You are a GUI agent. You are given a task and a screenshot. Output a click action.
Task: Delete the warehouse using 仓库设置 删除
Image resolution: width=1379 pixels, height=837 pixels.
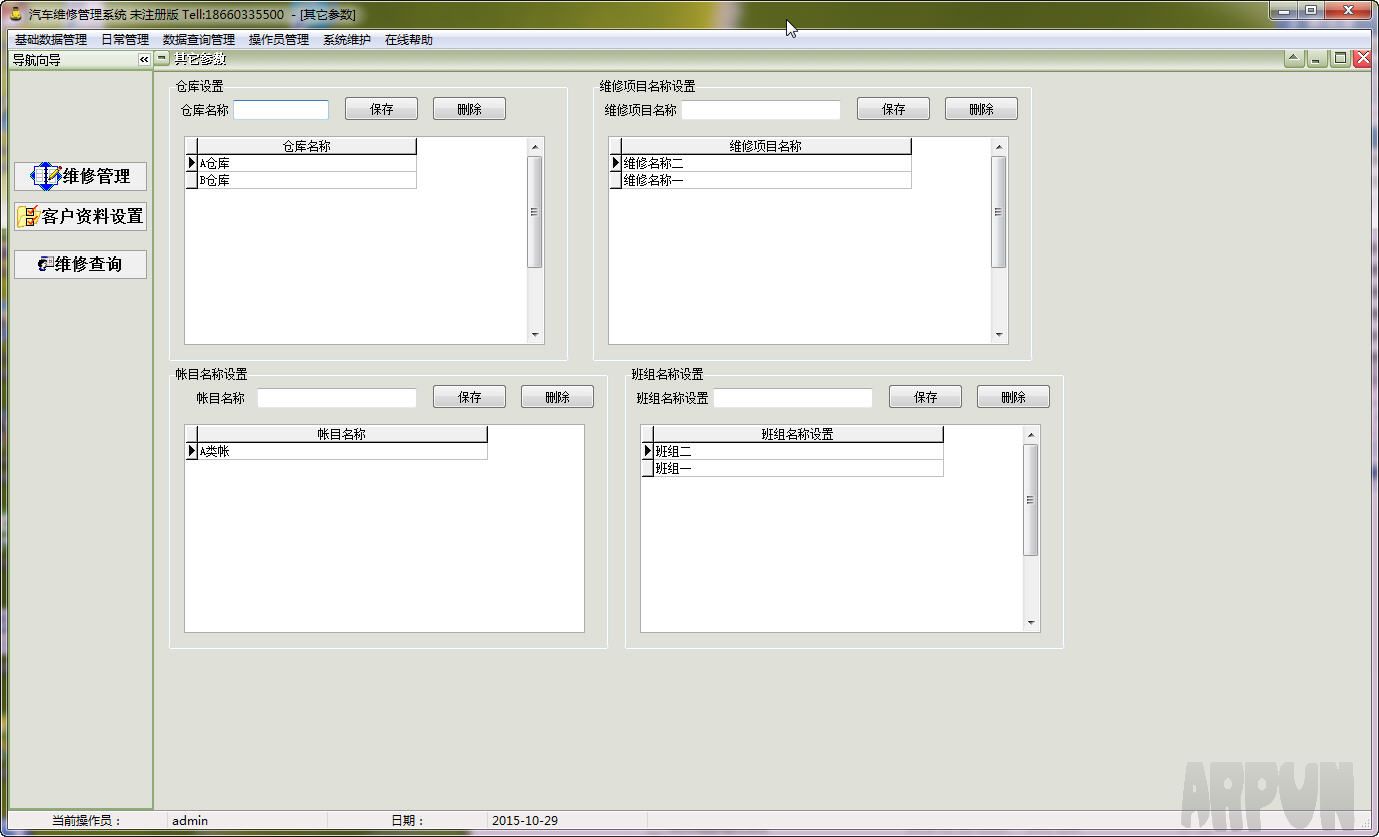470,109
